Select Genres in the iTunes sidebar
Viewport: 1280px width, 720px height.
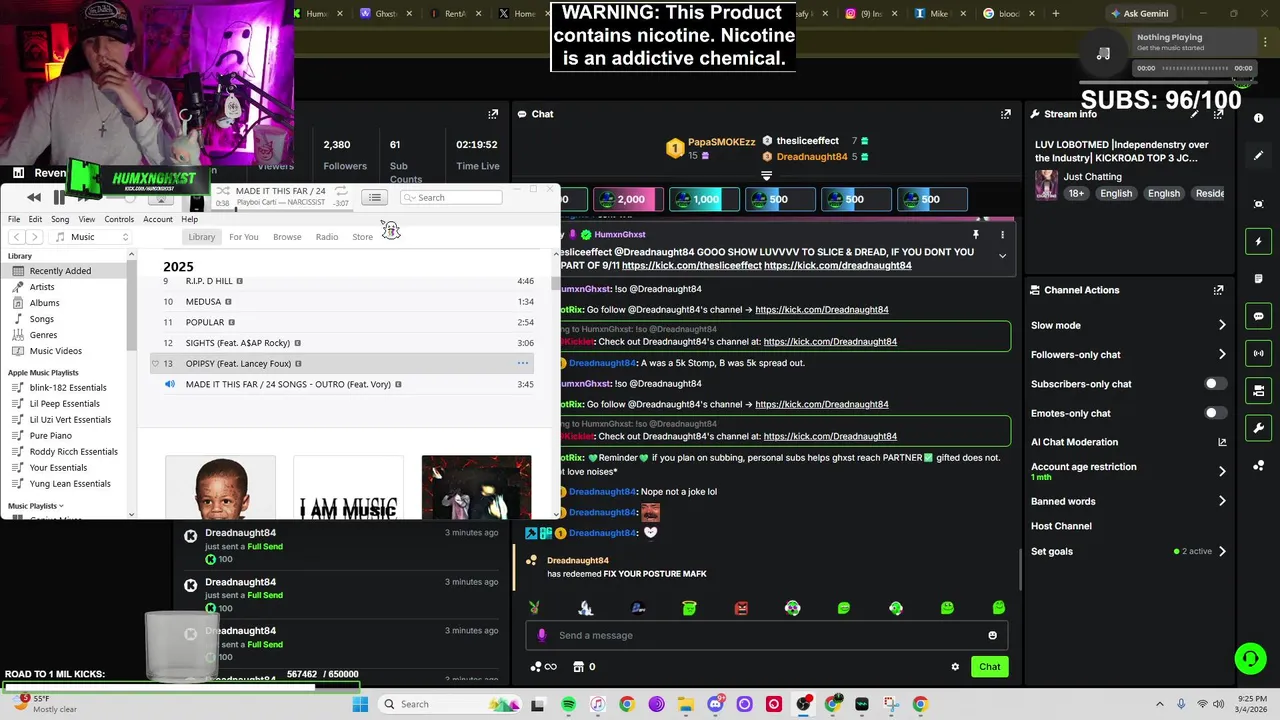coord(43,335)
